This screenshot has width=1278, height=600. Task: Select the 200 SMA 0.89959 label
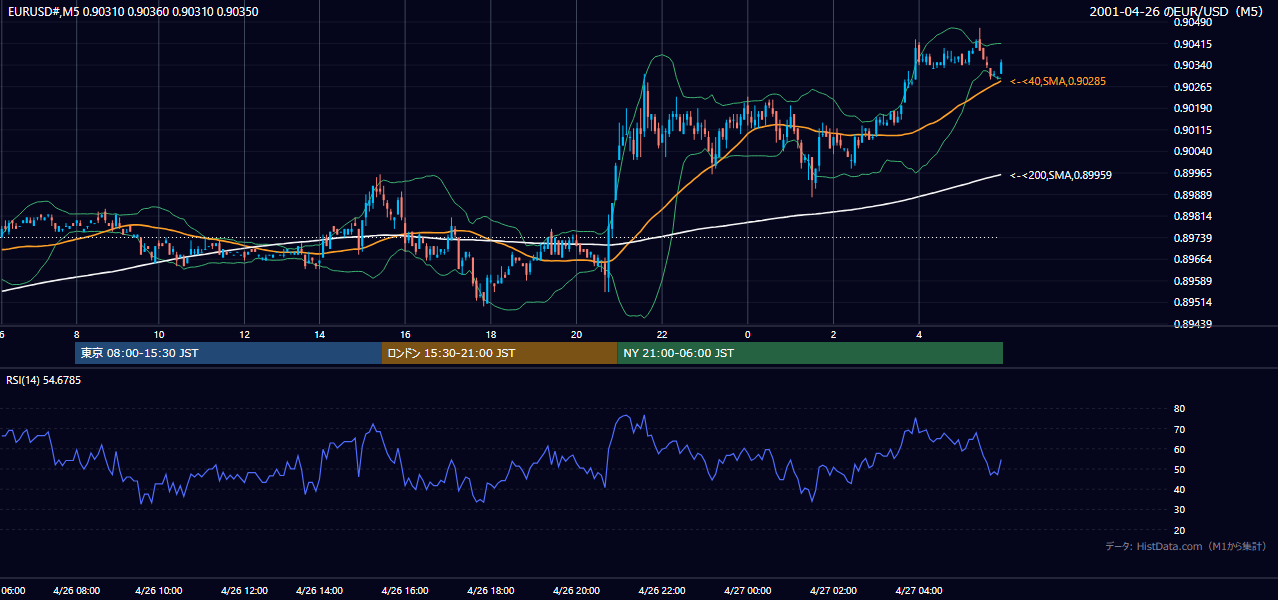[x=1061, y=175]
